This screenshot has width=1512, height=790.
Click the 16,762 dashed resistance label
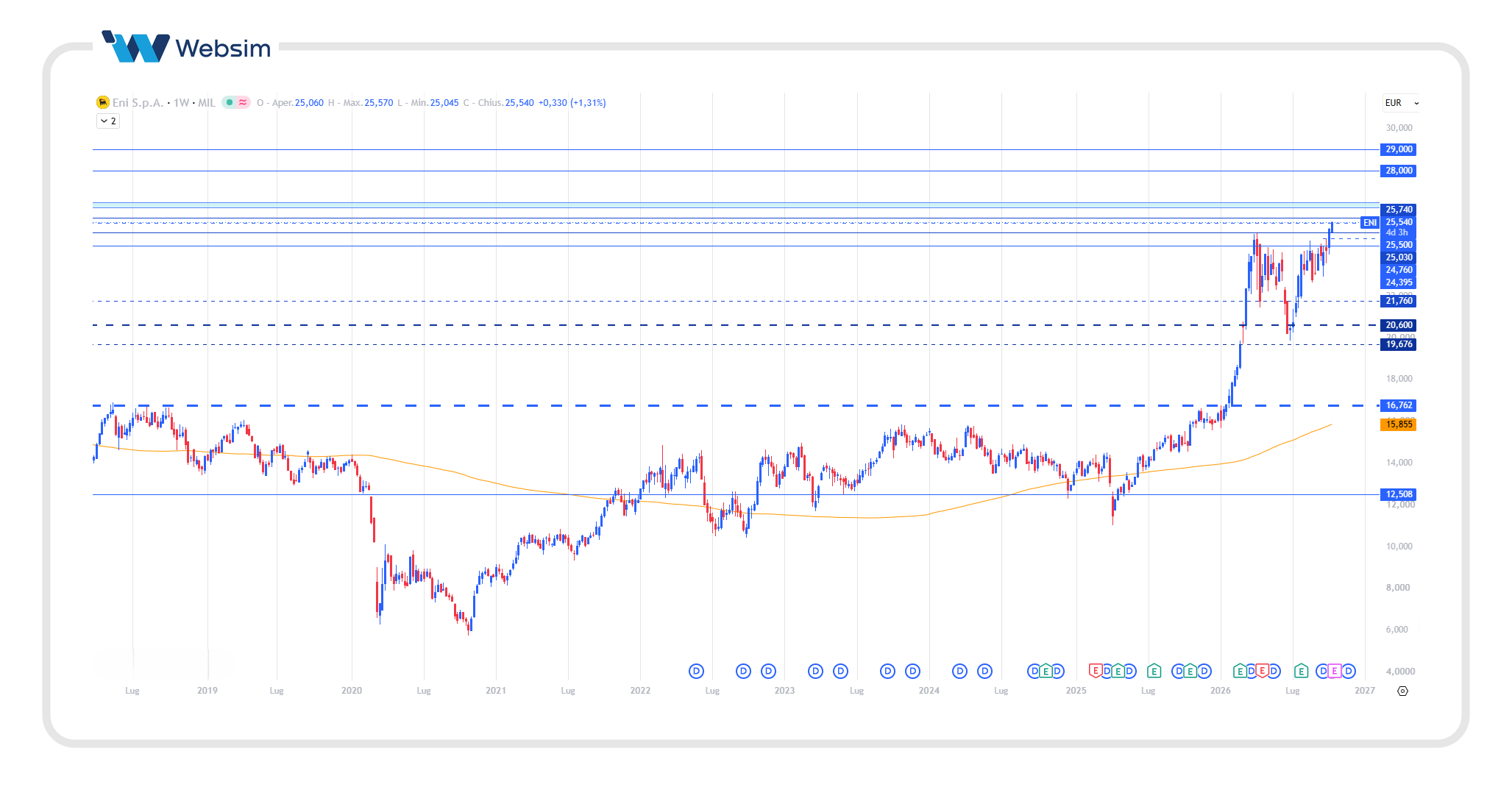[1398, 405]
